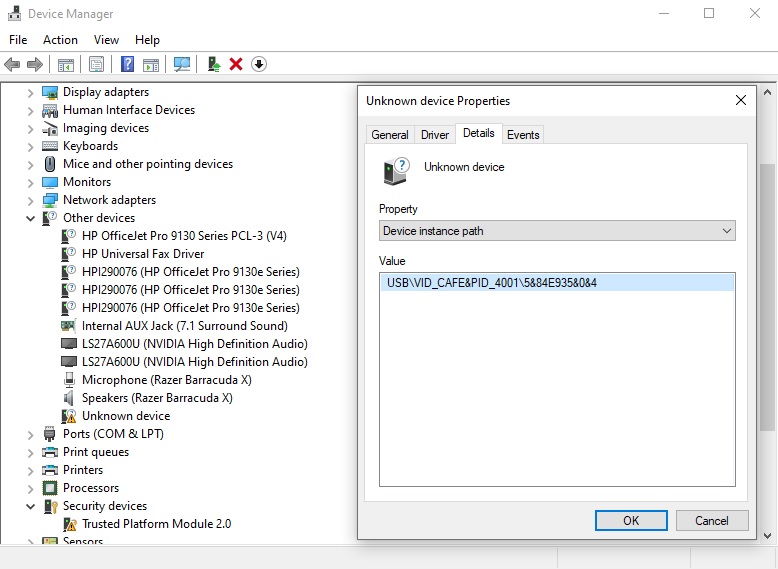Click the vertical scrollbar thumb
Image resolution: width=778 pixels, height=569 pixels.
click(x=767, y=298)
